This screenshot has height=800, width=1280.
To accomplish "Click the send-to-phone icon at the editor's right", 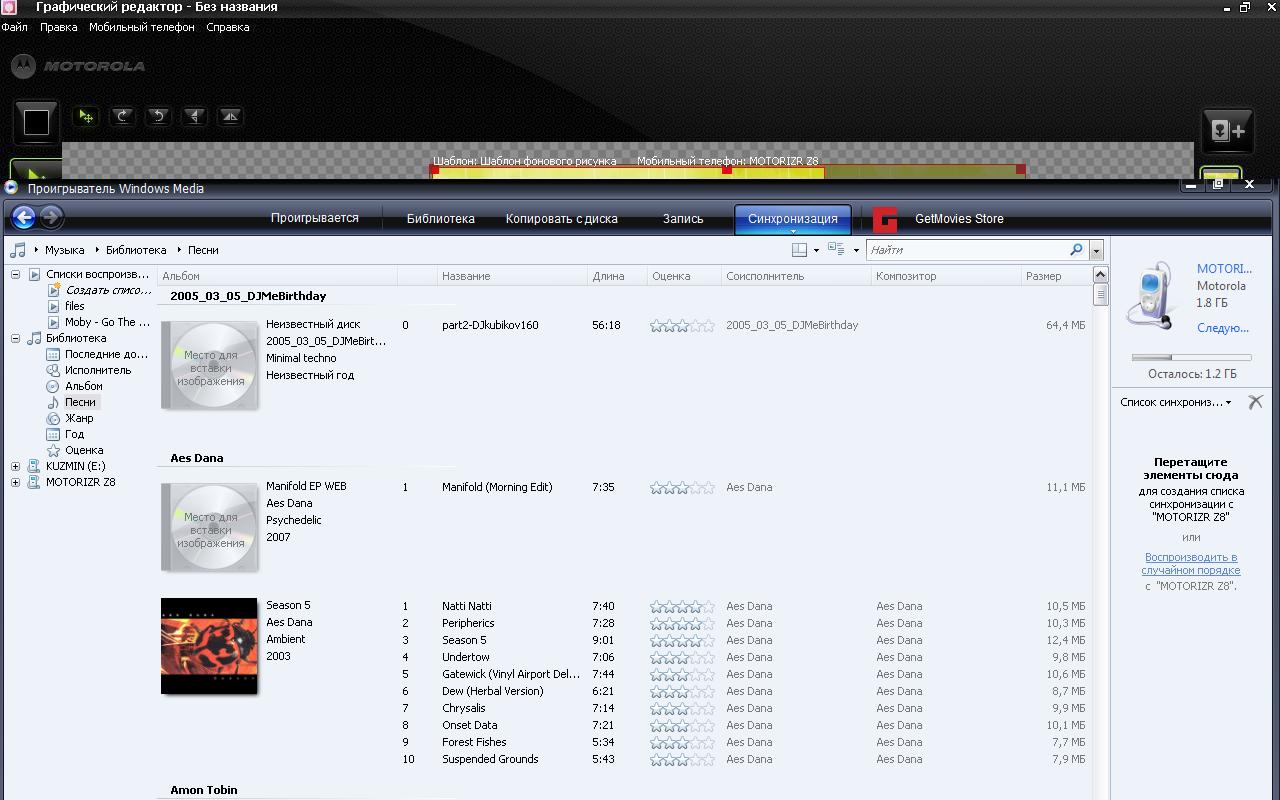I will point(1227,130).
